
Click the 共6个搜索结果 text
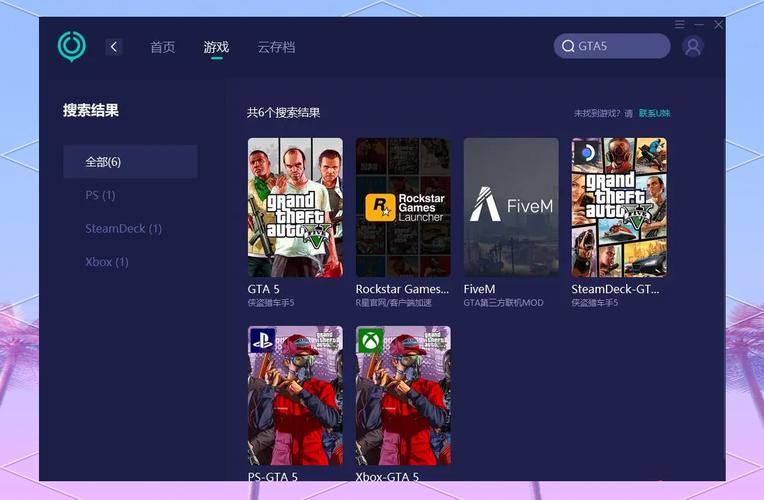pyautogui.click(x=284, y=113)
